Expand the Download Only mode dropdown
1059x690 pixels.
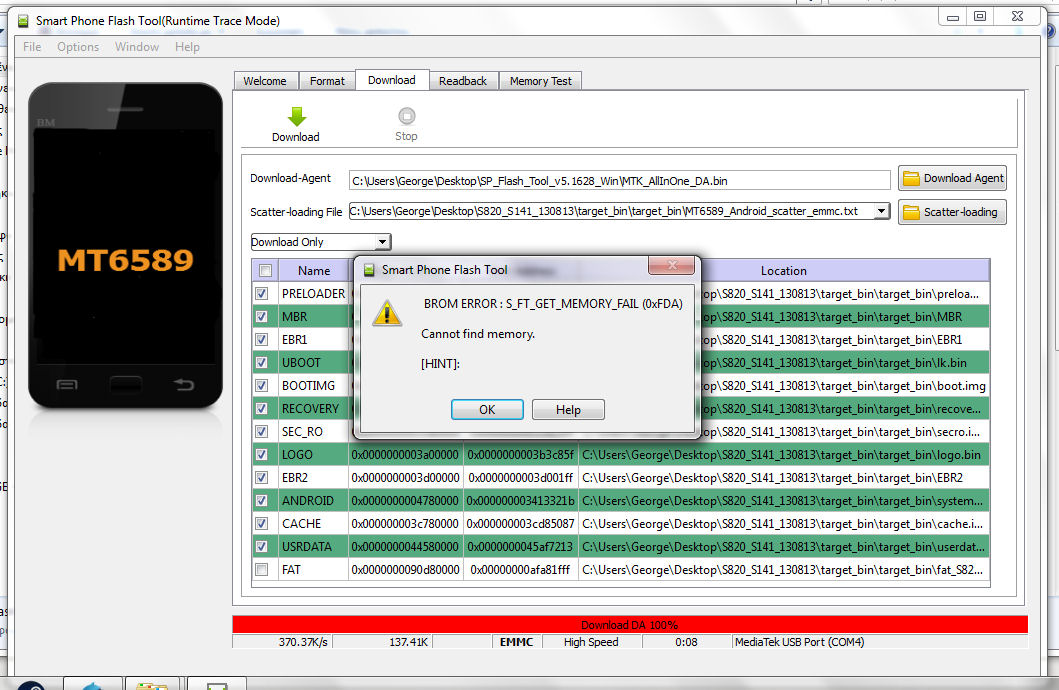pos(382,242)
